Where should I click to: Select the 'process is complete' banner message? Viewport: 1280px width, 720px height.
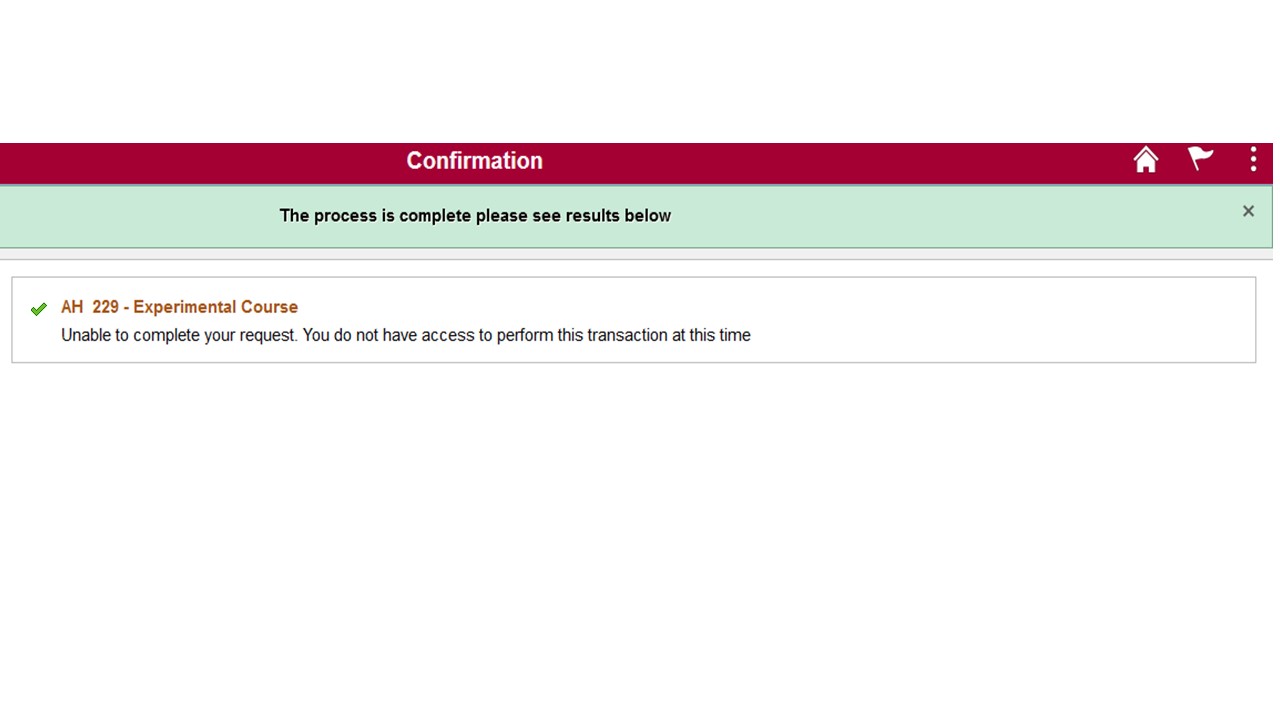[x=475, y=216]
